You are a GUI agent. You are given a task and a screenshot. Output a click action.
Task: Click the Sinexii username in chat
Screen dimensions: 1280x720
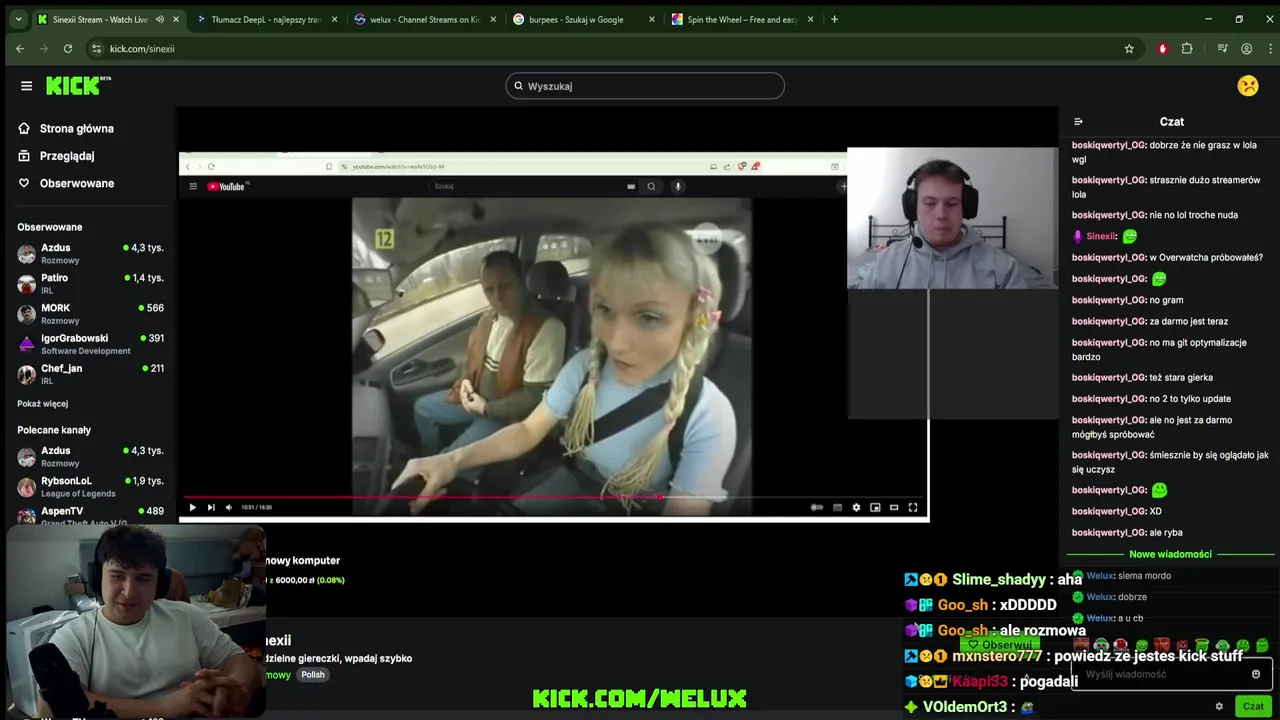(x=1100, y=237)
